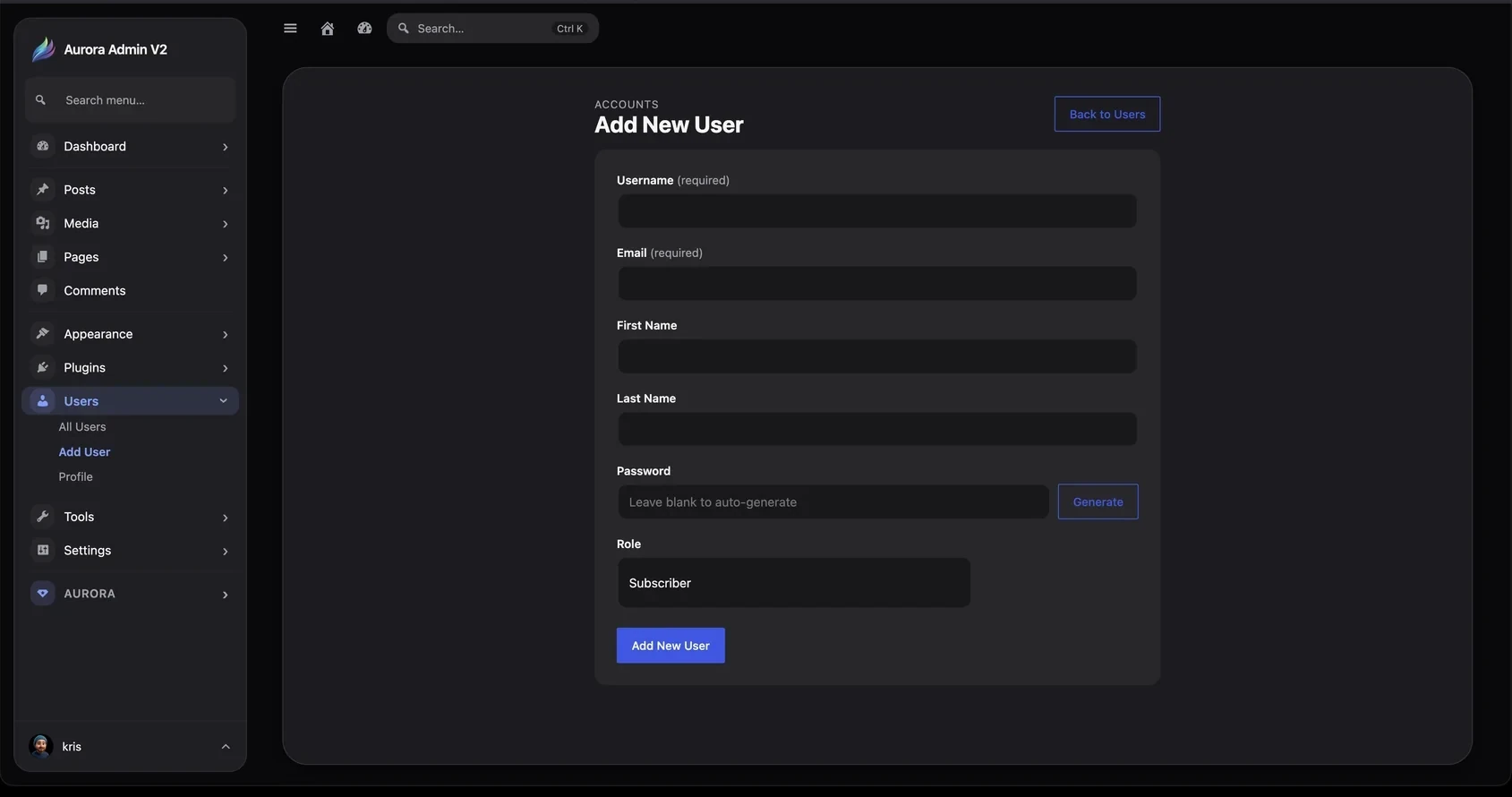Click the AURORA shield icon
Image resolution: width=1512 pixels, height=797 pixels.
42,594
